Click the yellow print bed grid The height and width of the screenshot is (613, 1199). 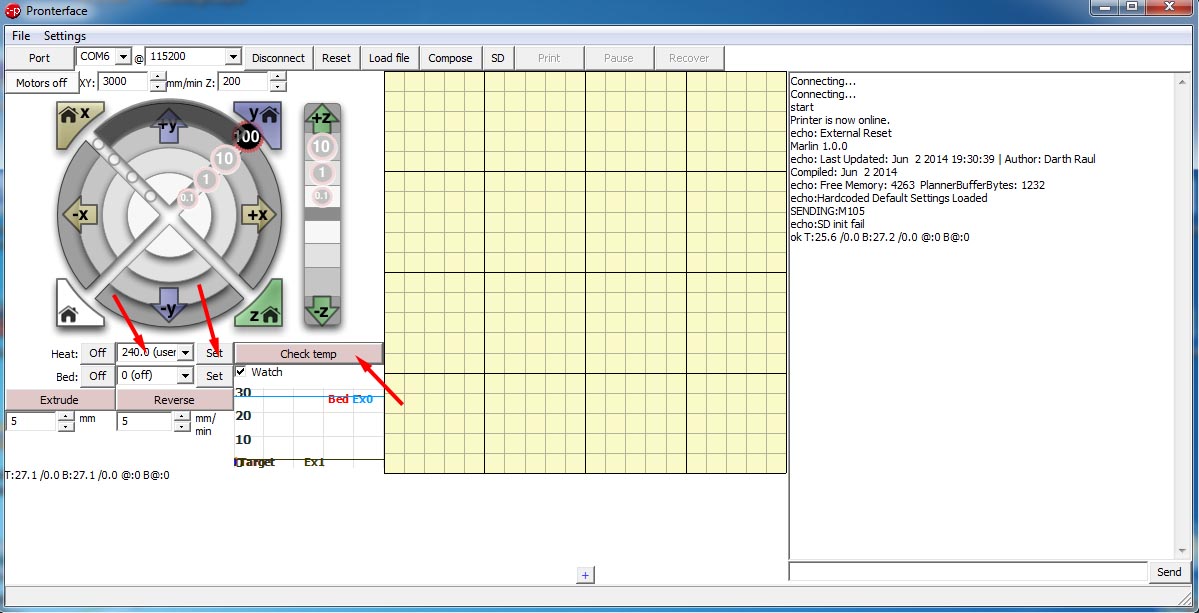585,273
